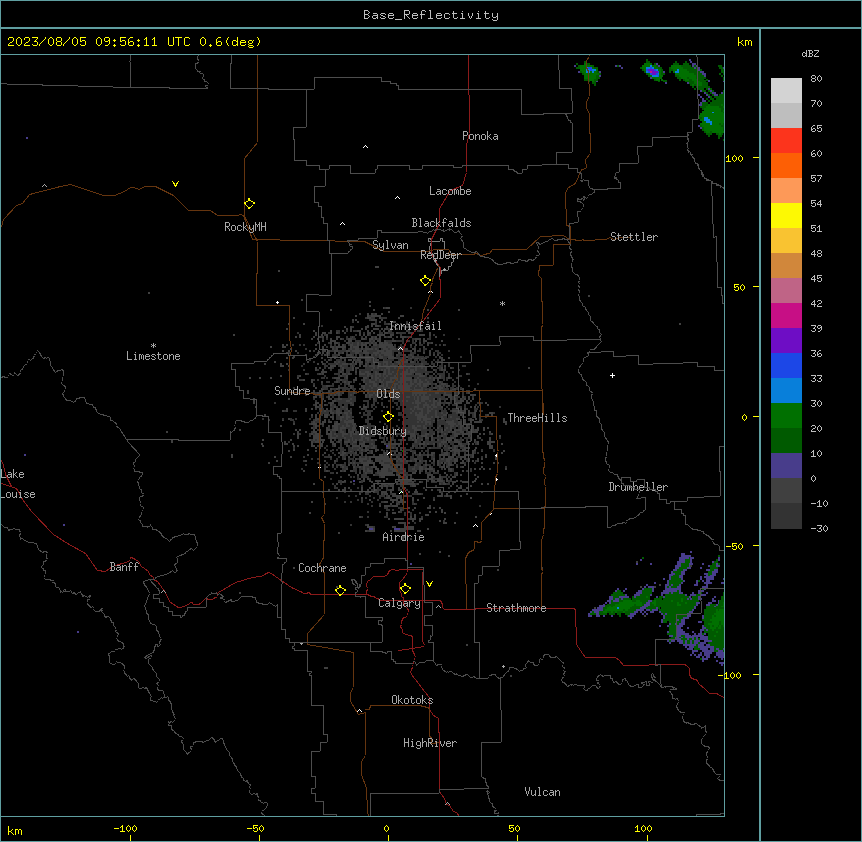862x842 pixels.
Task: Click the Lacombe city label
Action: click(x=450, y=191)
